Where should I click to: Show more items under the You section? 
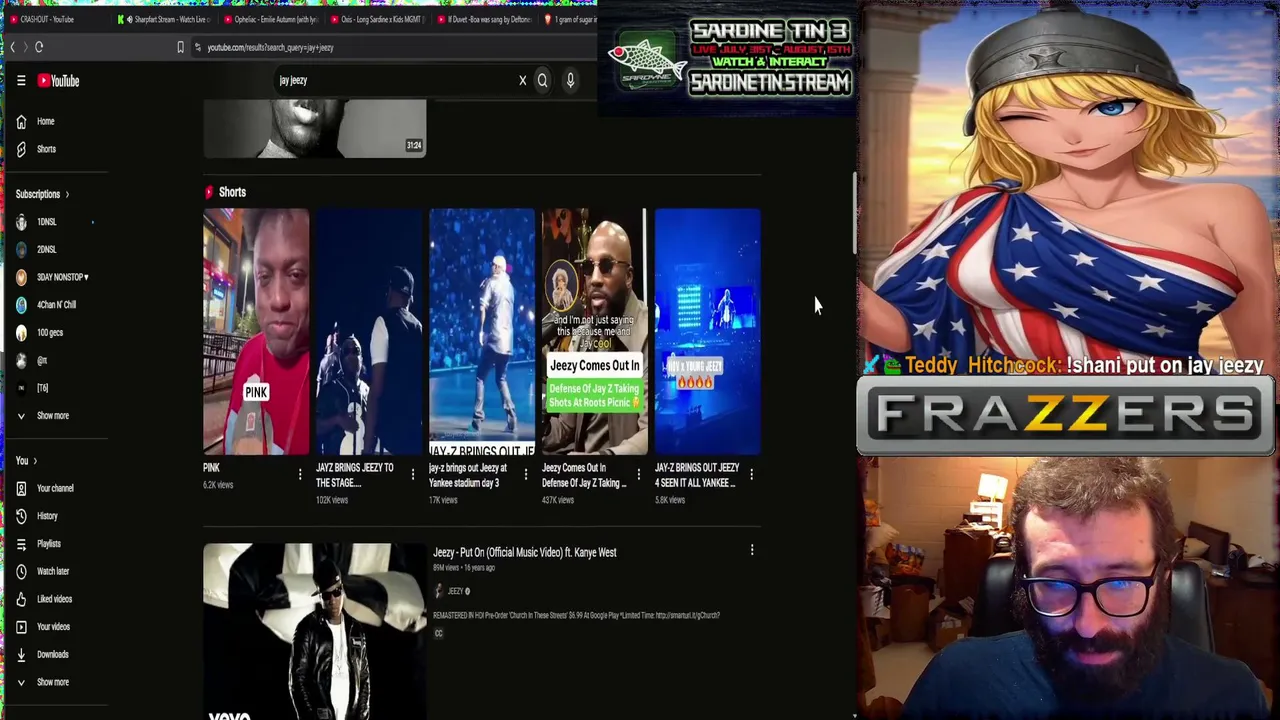55,682
